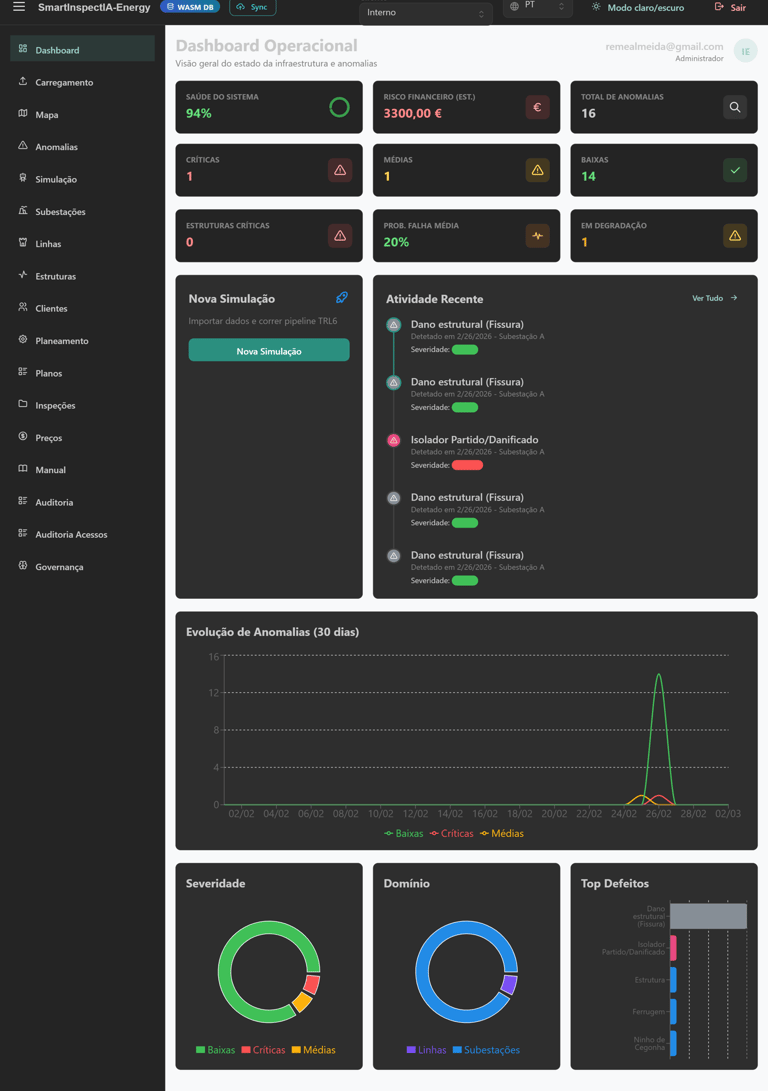Screen dimensions: 768x1091
Task: Click the Nova Simulação button
Action: click(269, 351)
